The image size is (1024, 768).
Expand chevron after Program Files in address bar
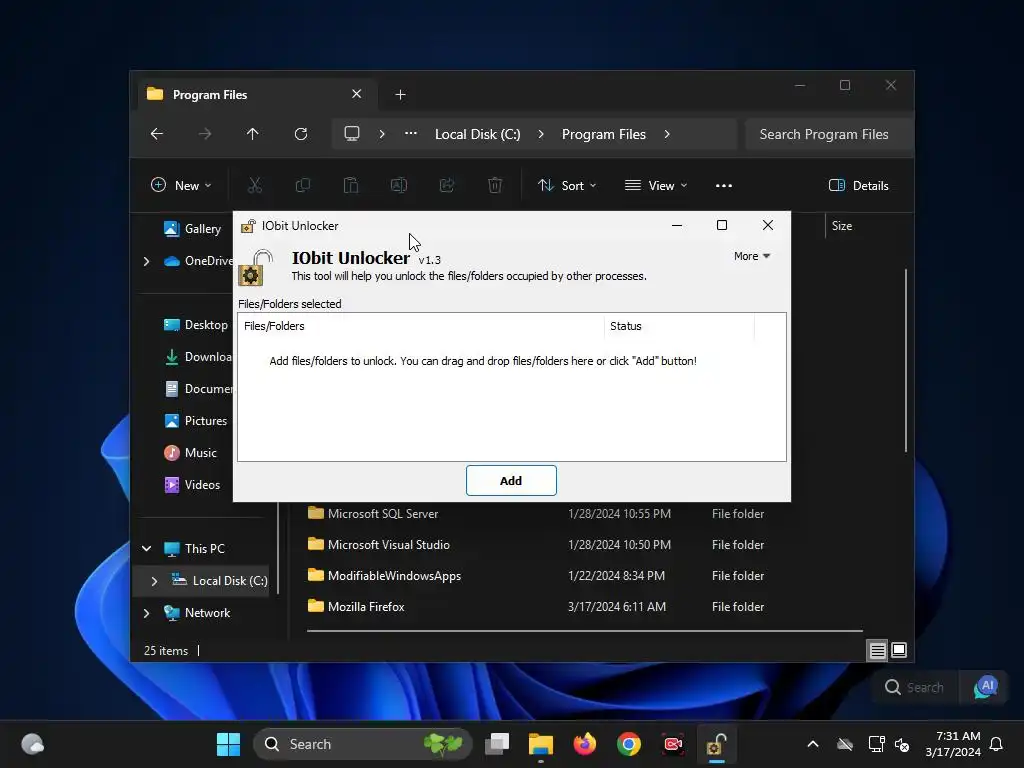[x=667, y=134]
